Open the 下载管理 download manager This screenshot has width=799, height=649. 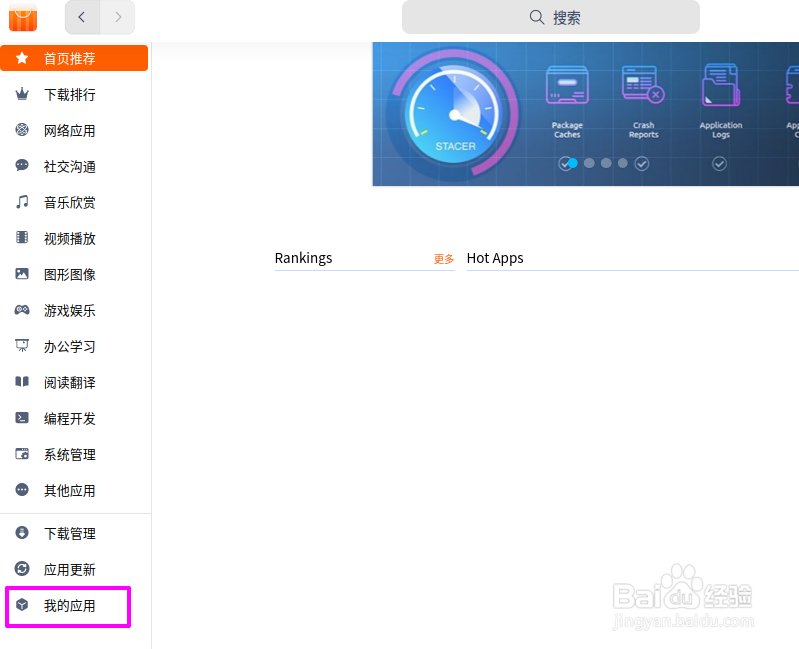[74, 533]
